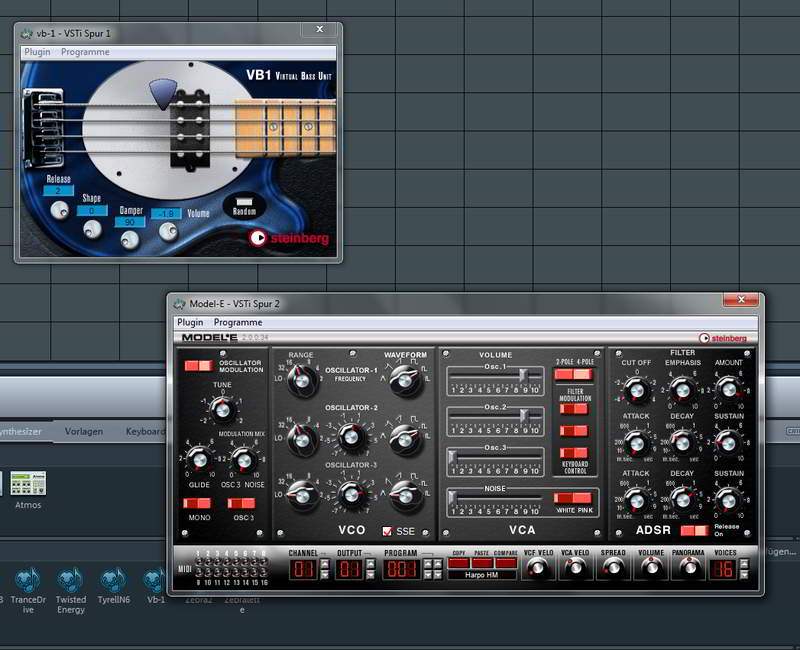Increase Voices with its up arrow

(x=744, y=564)
